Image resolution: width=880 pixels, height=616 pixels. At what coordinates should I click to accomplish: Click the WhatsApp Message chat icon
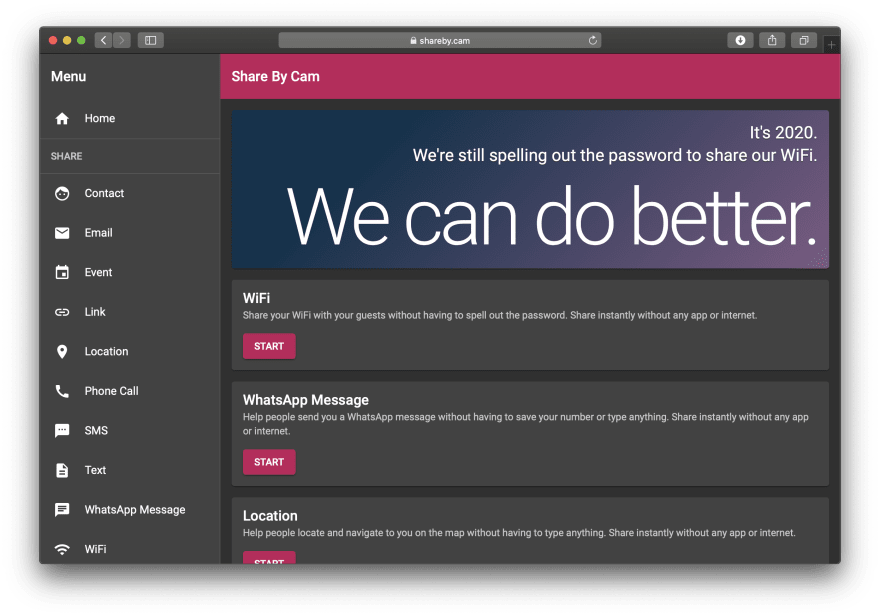62,509
